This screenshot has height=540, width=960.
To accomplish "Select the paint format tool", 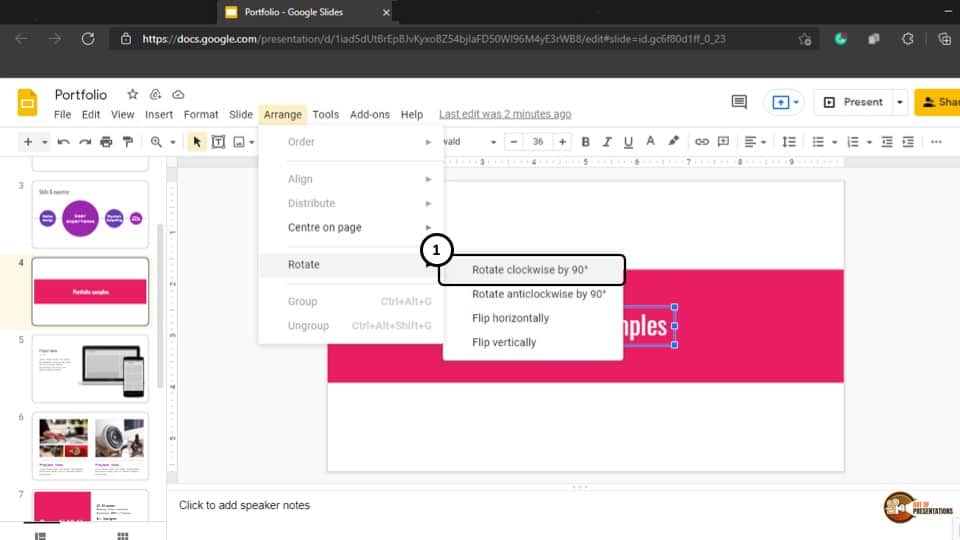I will pyautogui.click(x=128, y=142).
